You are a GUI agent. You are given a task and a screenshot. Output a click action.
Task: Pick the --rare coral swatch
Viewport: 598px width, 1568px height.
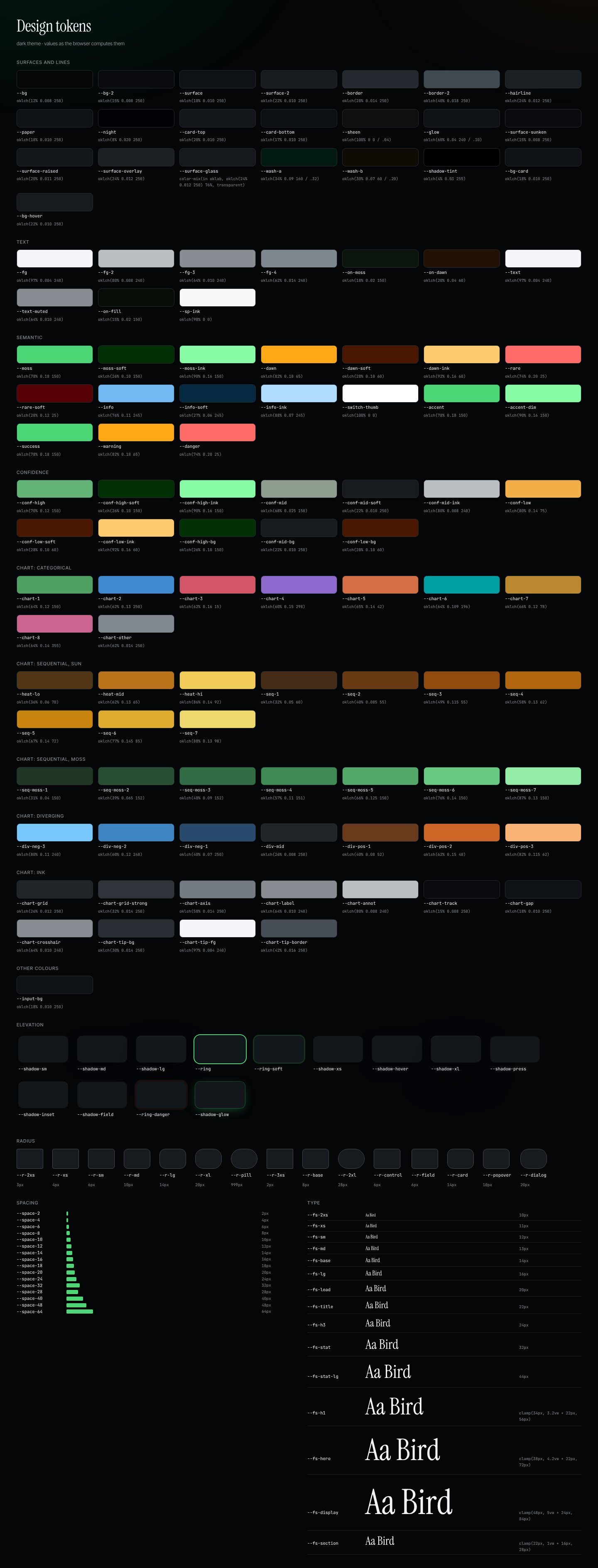tap(543, 354)
